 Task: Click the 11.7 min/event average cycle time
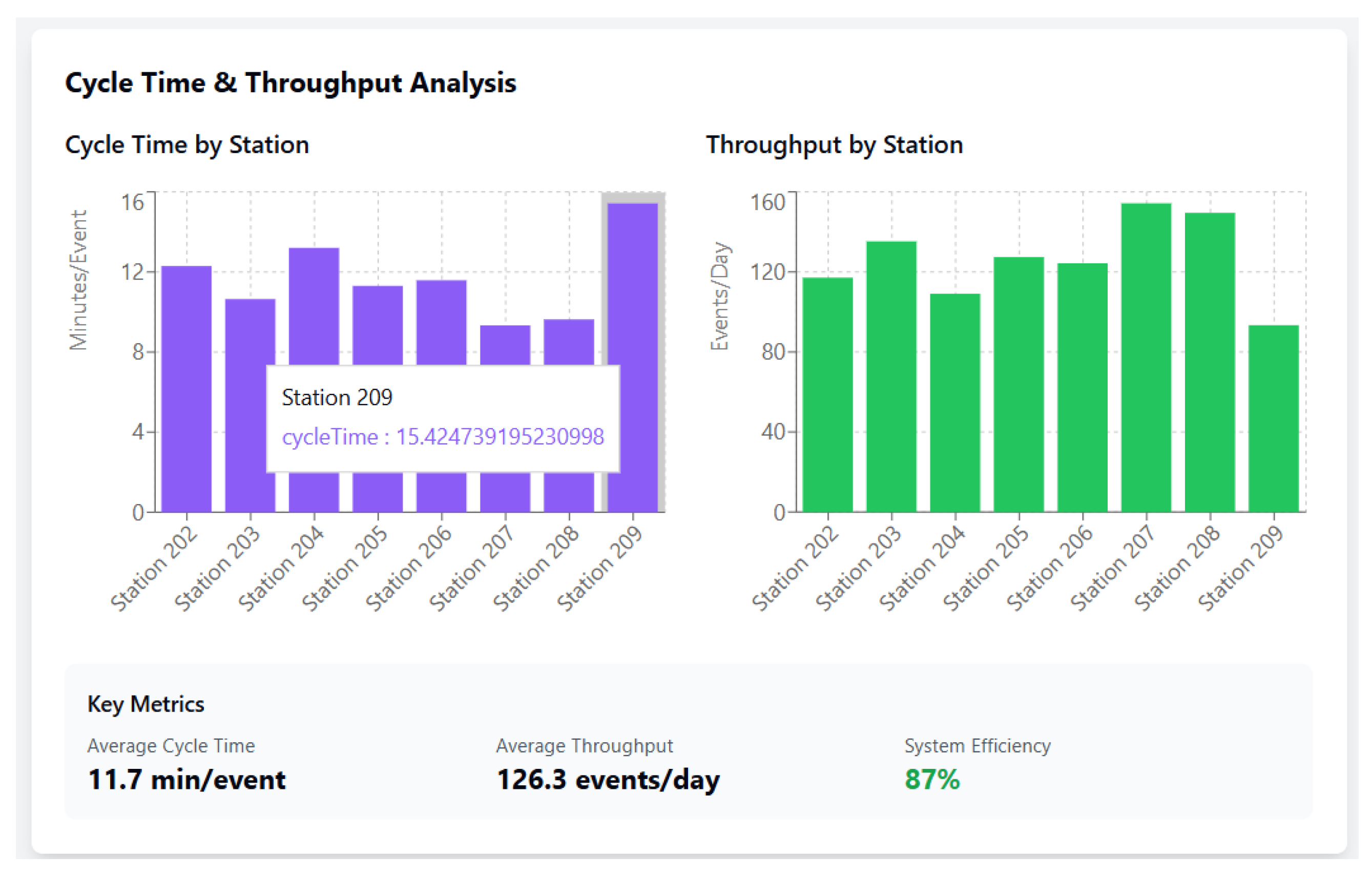pyautogui.click(x=186, y=780)
